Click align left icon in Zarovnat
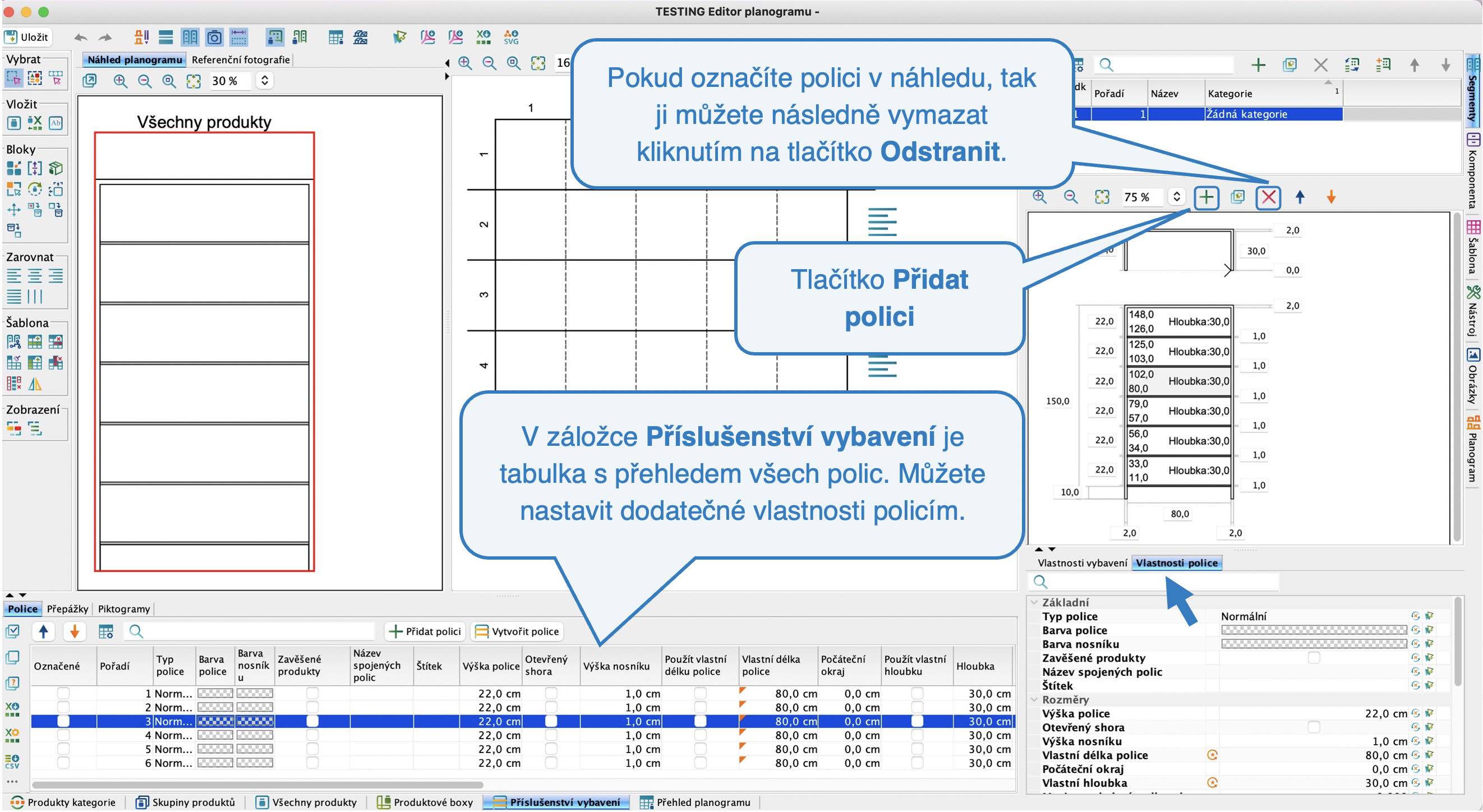The height and width of the screenshot is (812, 1483). coord(14,276)
